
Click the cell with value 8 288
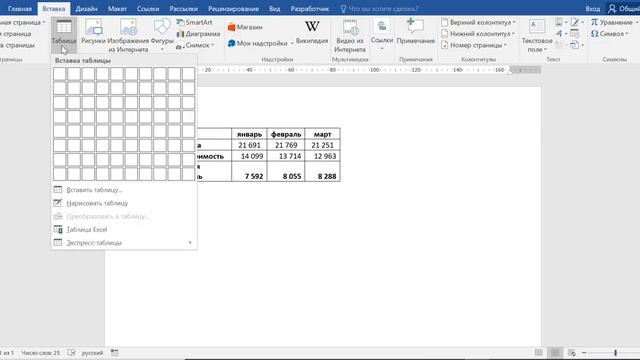(x=322, y=171)
